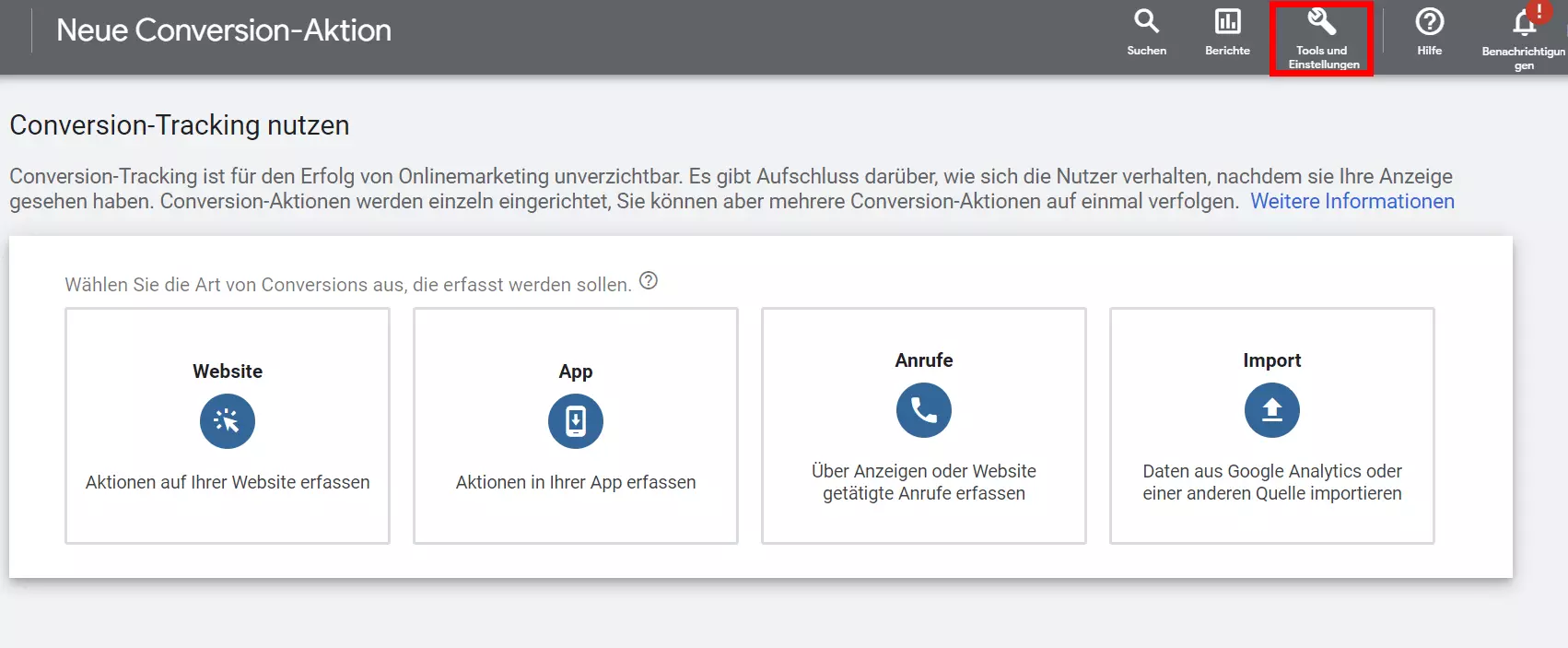Open the Benachrichtigungen bell icon

pyautogui.click(x=1523, y=23)
